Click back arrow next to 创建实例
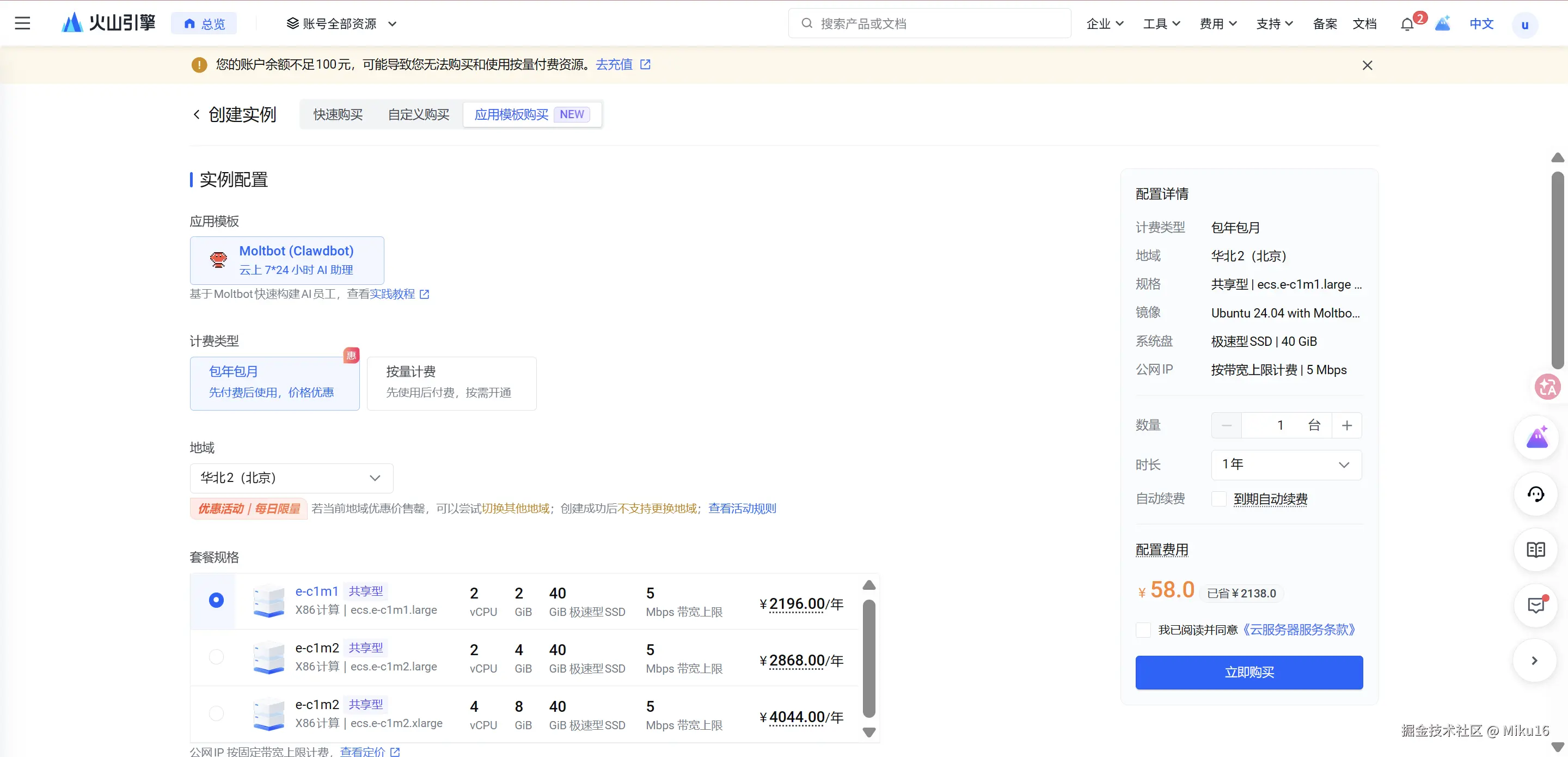The height and width of the screenshot is (757, 1568). click(197, 114)
